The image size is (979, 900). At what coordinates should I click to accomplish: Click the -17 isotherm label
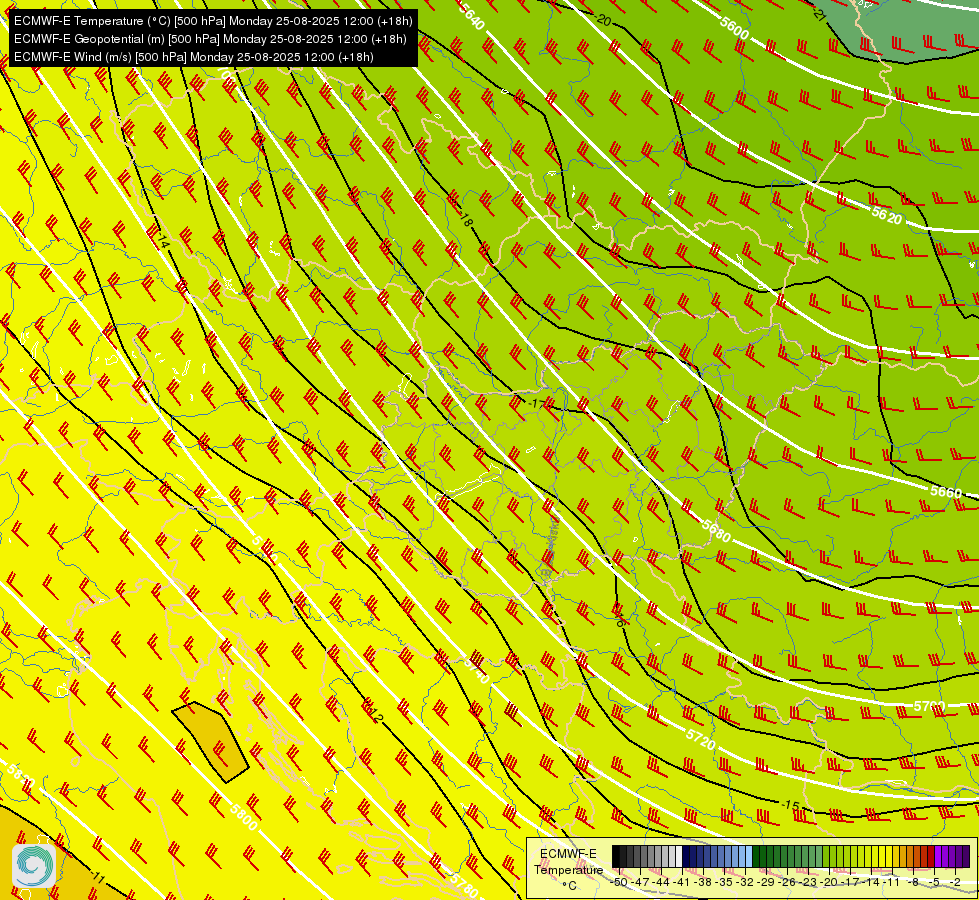pos(536,403)
